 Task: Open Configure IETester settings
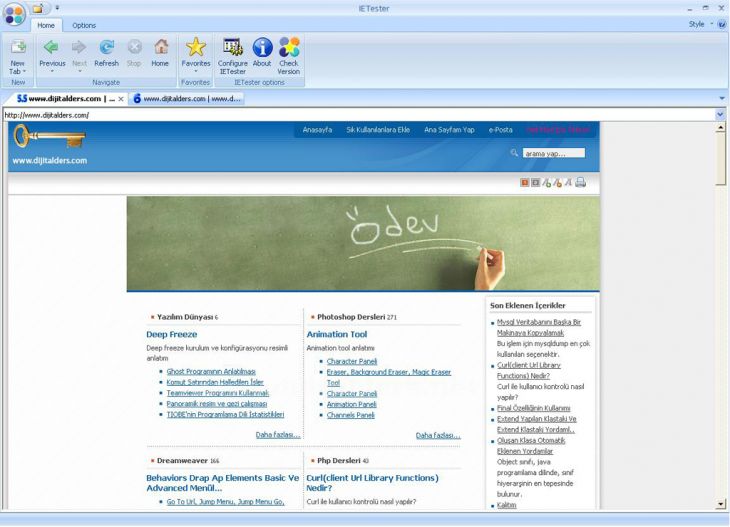pyautogui.click(x=233, y=49)
